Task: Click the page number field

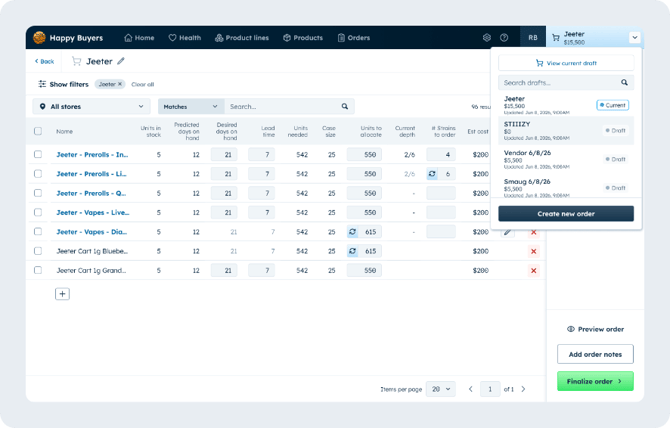Action: 490,389
